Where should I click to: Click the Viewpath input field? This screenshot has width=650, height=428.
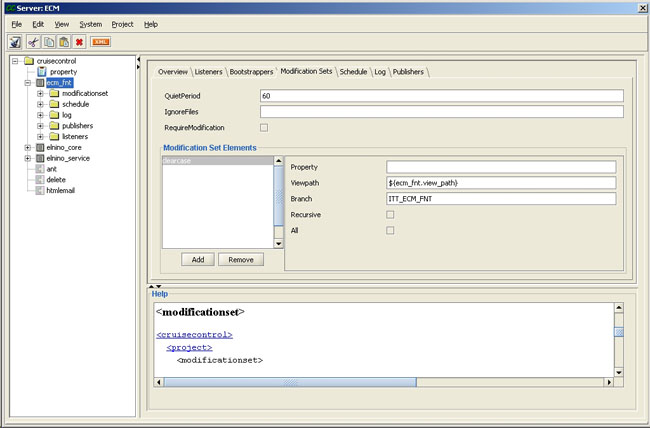point(501,183)
